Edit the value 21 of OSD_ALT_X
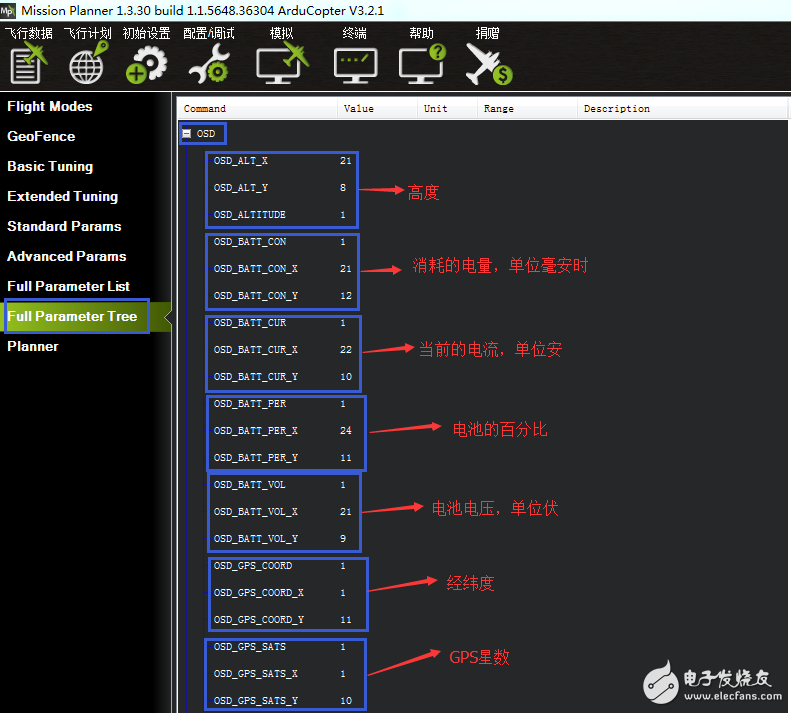 (346, 161)
